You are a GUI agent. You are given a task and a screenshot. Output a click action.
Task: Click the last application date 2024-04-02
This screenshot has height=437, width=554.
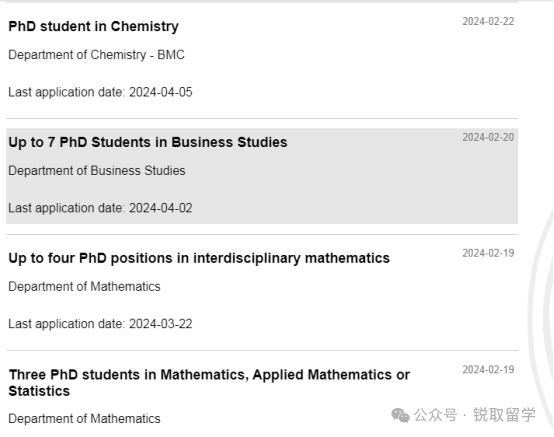click(100, 208)
